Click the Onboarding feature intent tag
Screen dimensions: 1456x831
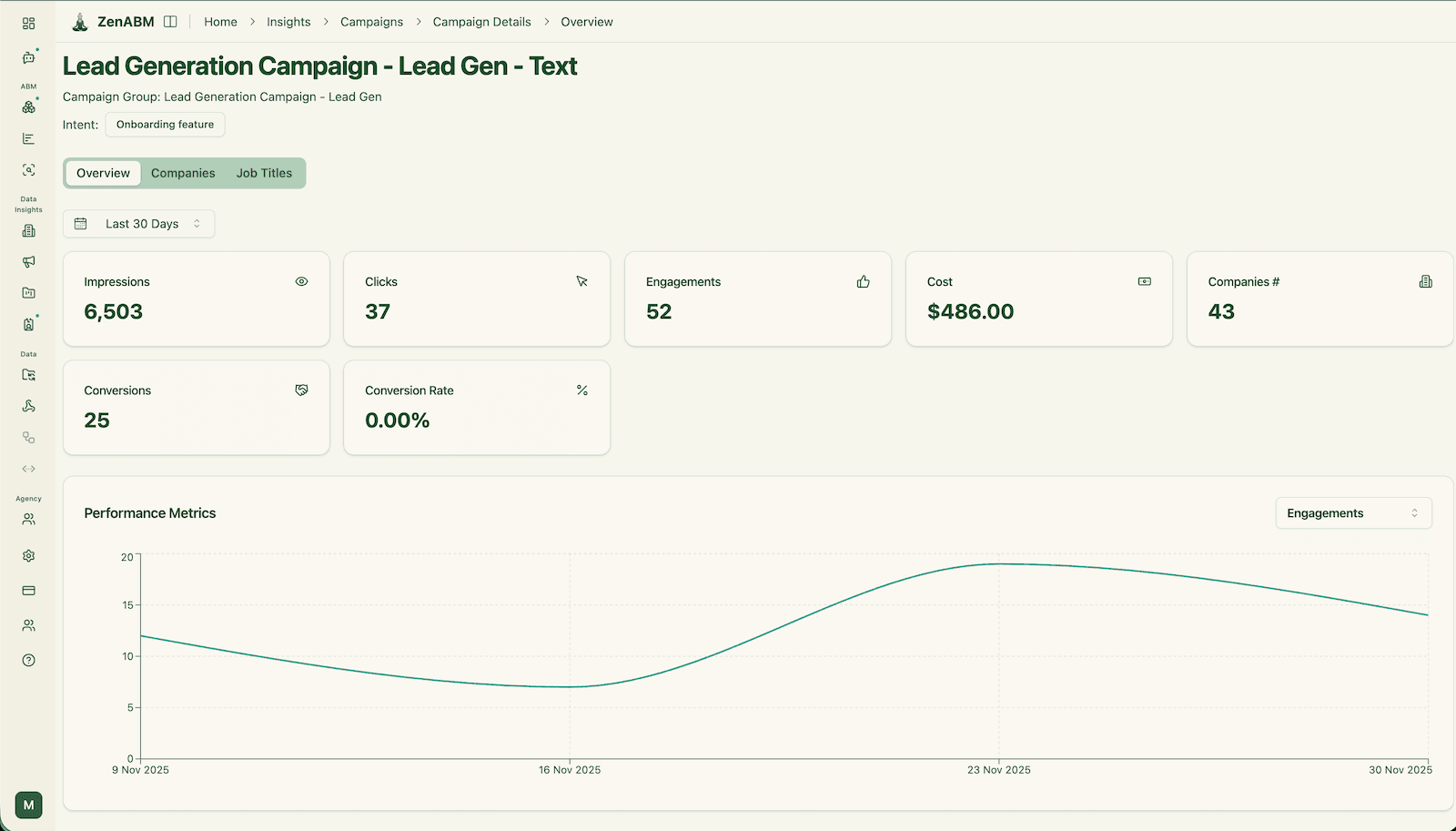click(165, 125)
